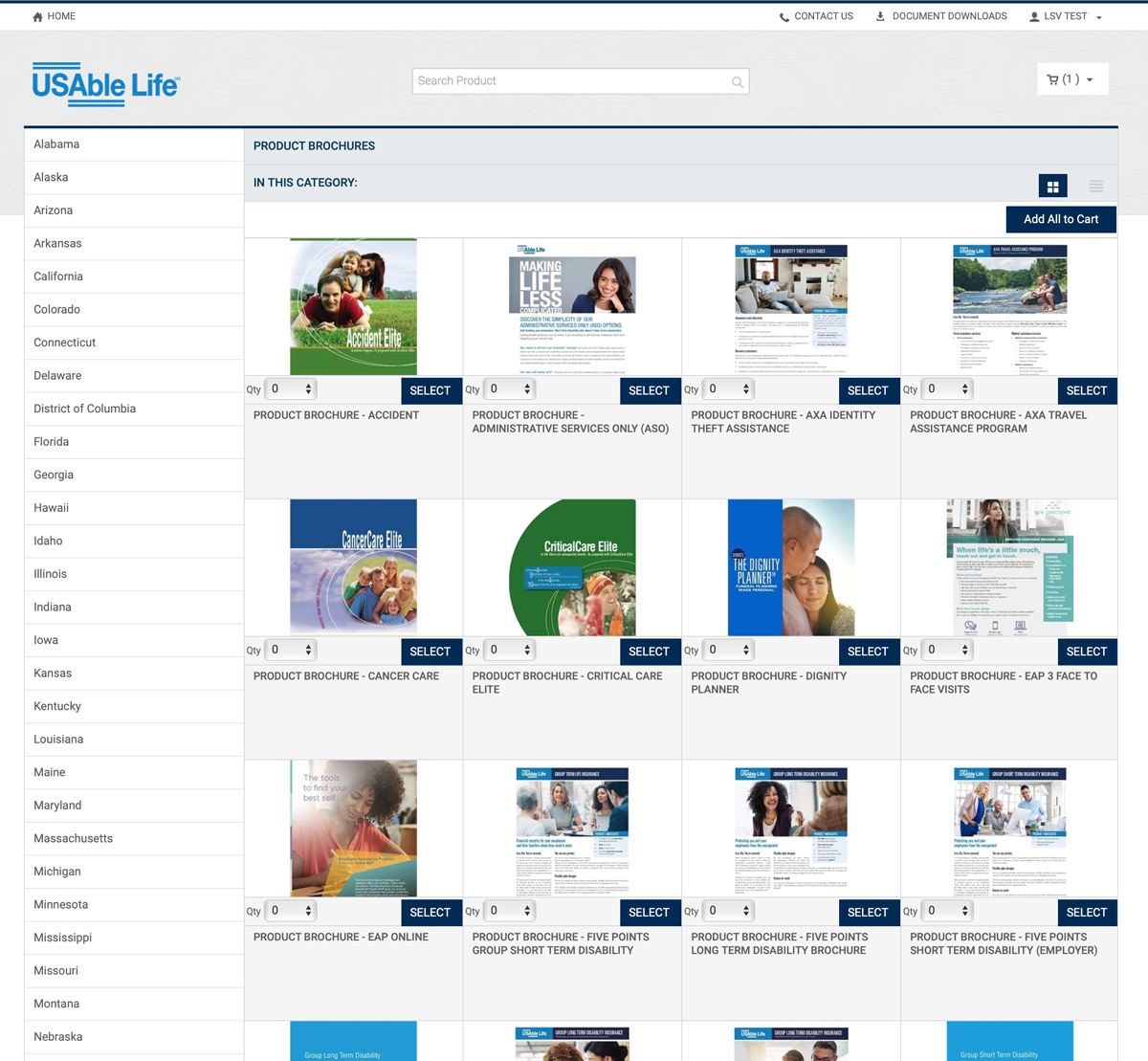Choose Florida from the state sidebar
Image resolution: width=1148 pixels, height=1061 pixels.
tap(52, 442)
